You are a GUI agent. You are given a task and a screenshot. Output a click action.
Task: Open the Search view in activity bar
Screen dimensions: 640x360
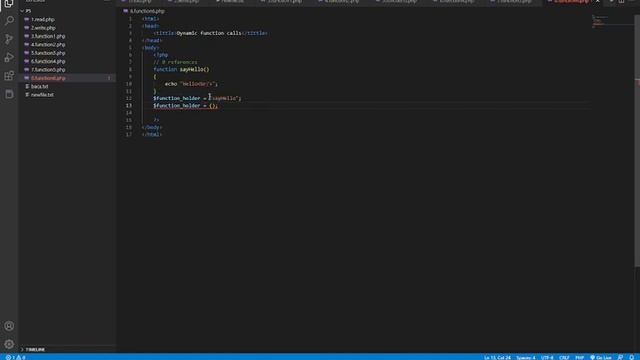click(x=9, y=20)
